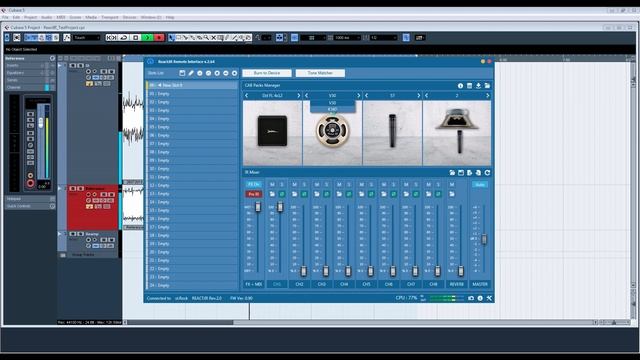Screen dimensions: 640x360
Task: Open the Devices menu in Cubase
Action: point(129,18)
